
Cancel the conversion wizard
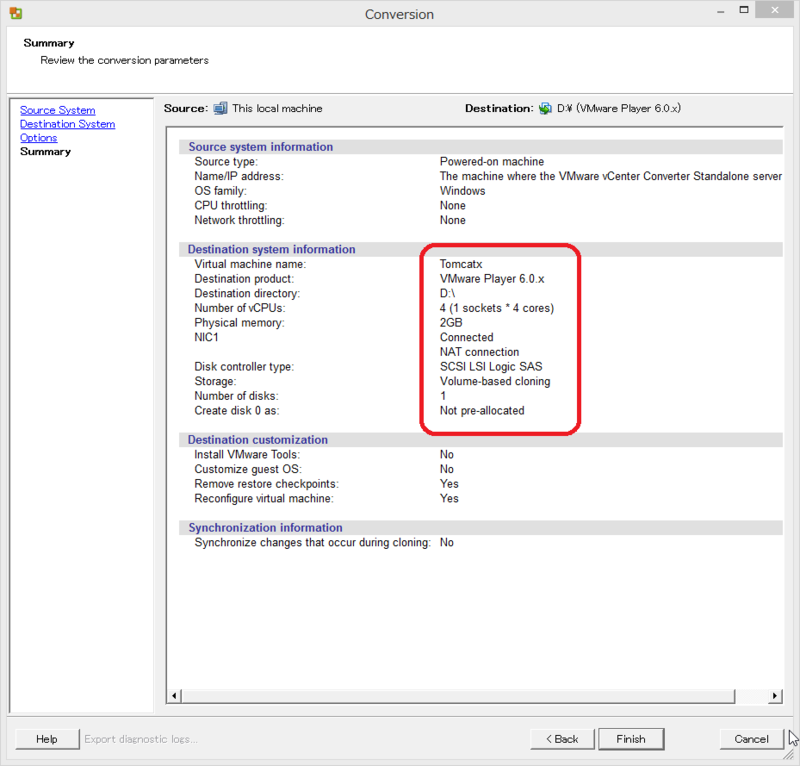(x=751, y=739)
